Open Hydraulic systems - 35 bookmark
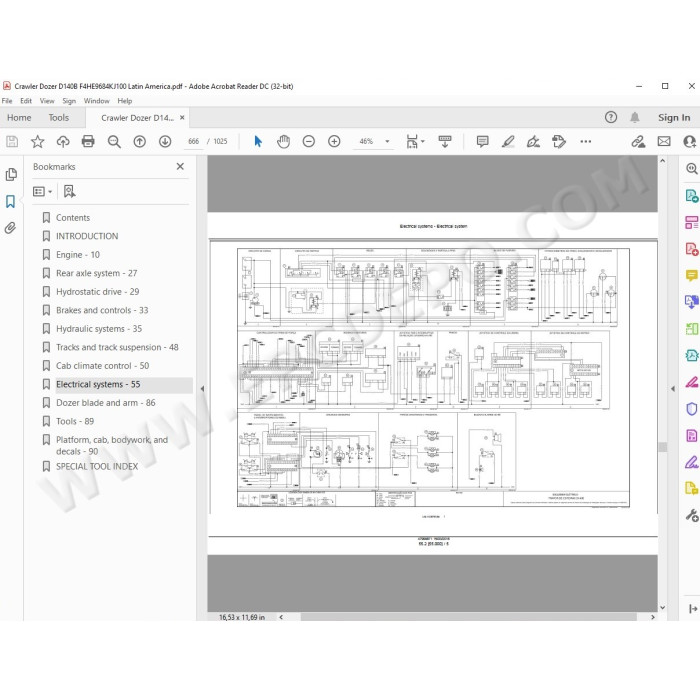Image resolution: width=700 pixels, height=700 pixels. click(x=99, y=329)
